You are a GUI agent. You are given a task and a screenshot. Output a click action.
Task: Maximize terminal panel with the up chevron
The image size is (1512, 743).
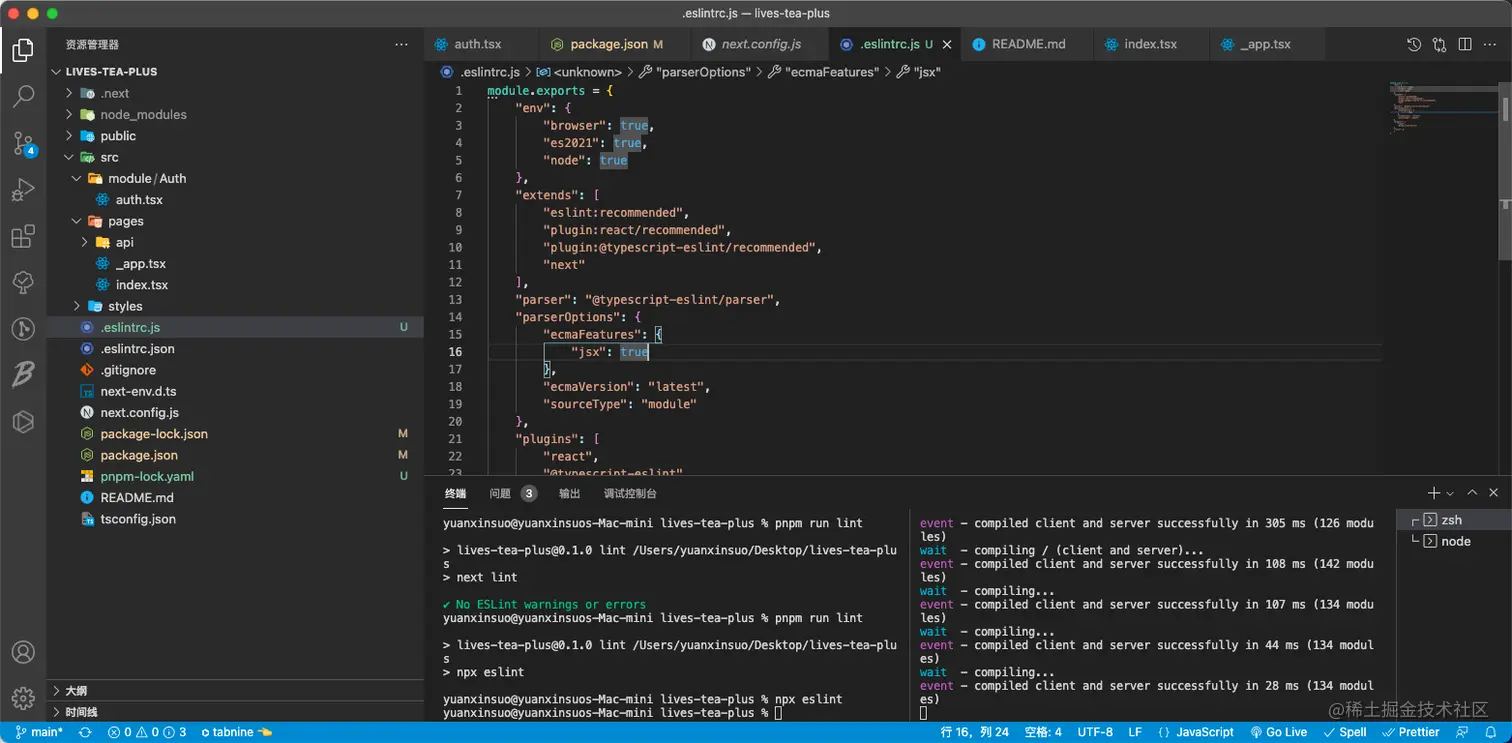1472,493
